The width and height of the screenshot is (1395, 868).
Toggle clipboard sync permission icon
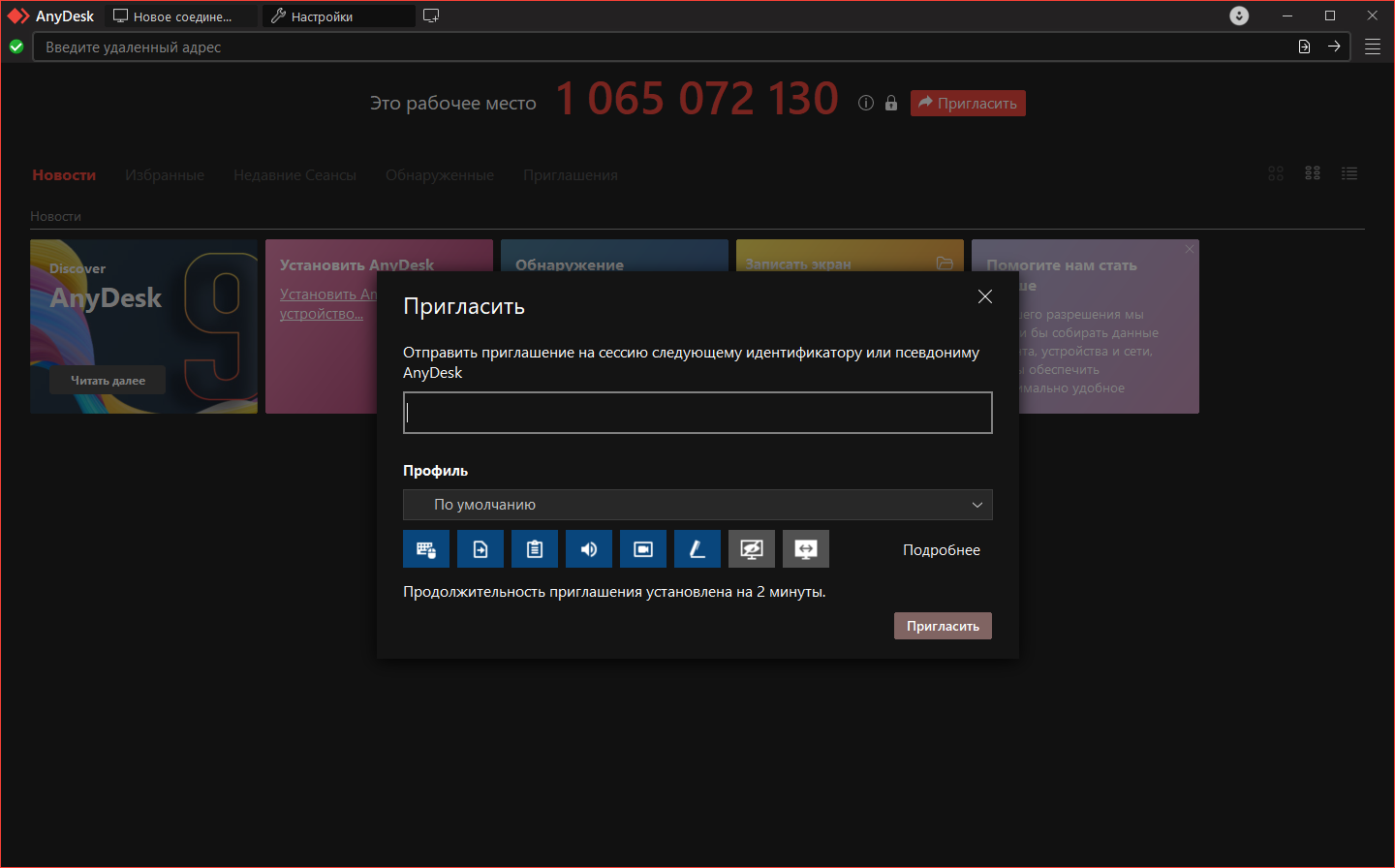click(535, 549)
